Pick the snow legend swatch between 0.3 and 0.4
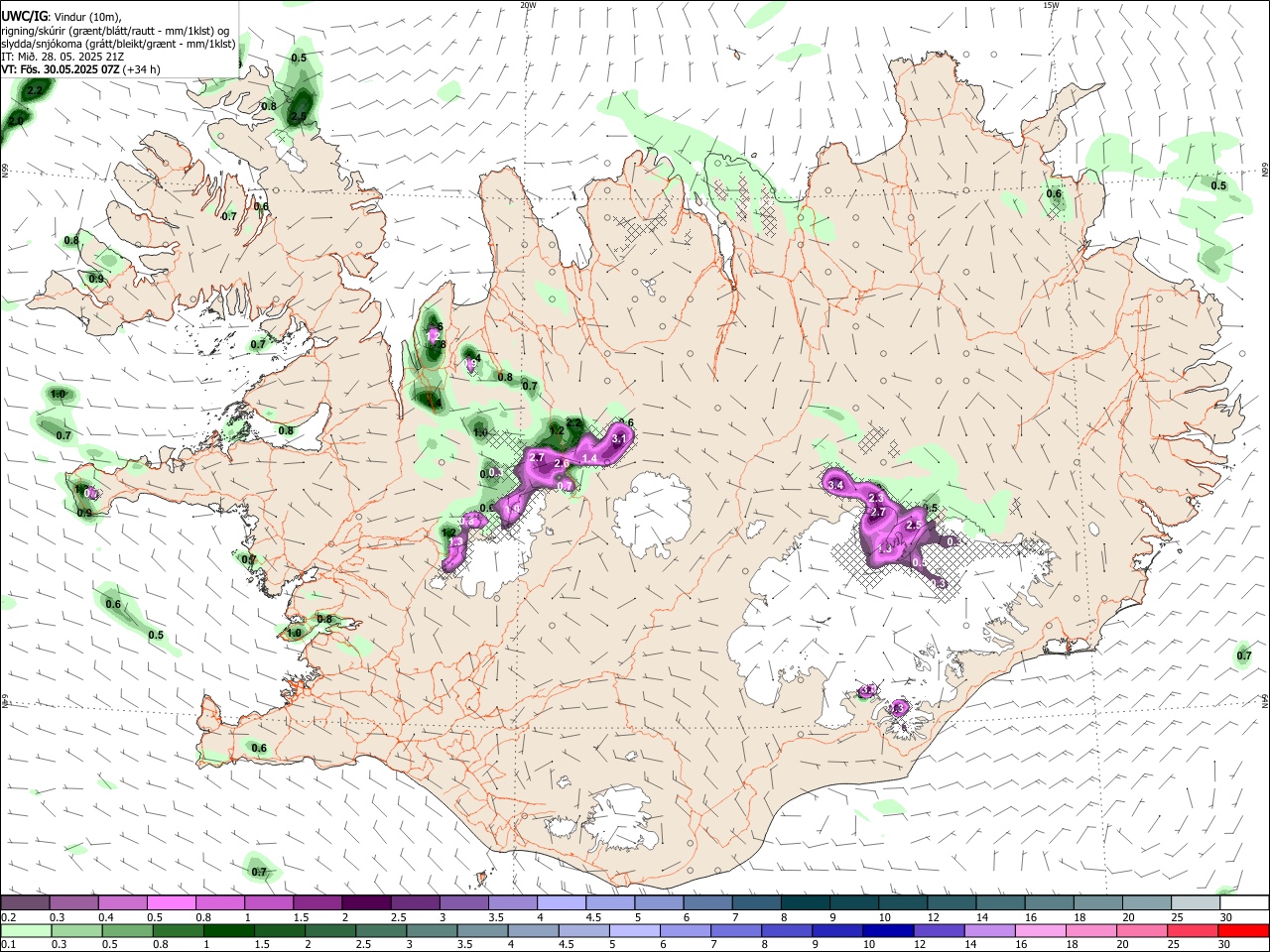The height and width of the screenshot is (952, 1270). point(73,902)
